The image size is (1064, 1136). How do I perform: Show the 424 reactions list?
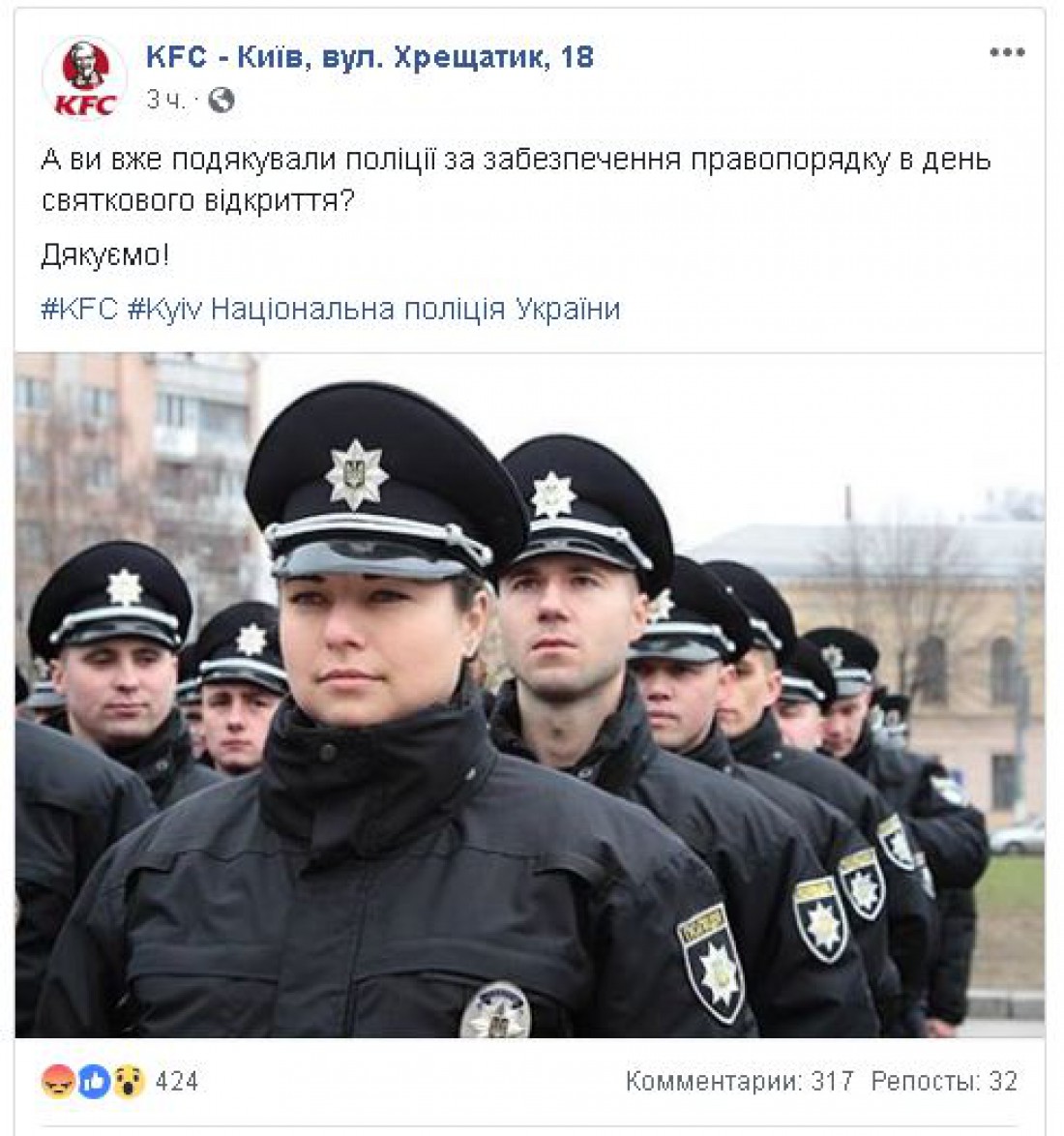coord(177,1081)
